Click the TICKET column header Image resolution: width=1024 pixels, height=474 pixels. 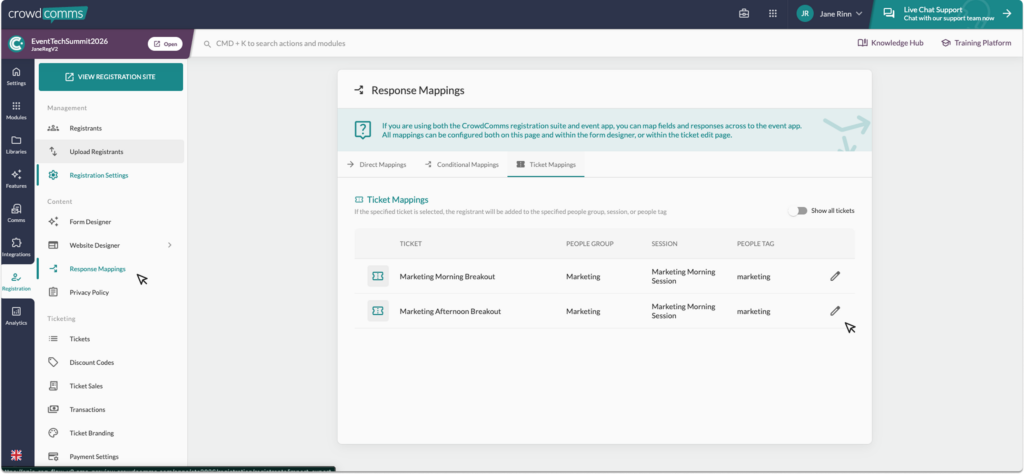coord(411,244)
